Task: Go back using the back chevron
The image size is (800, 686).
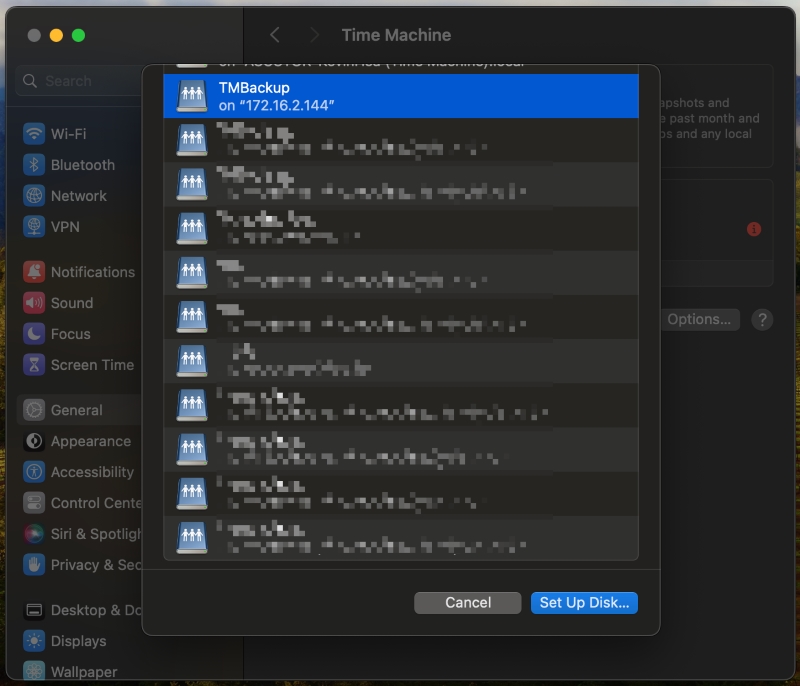Action: [x=275, y=35]
